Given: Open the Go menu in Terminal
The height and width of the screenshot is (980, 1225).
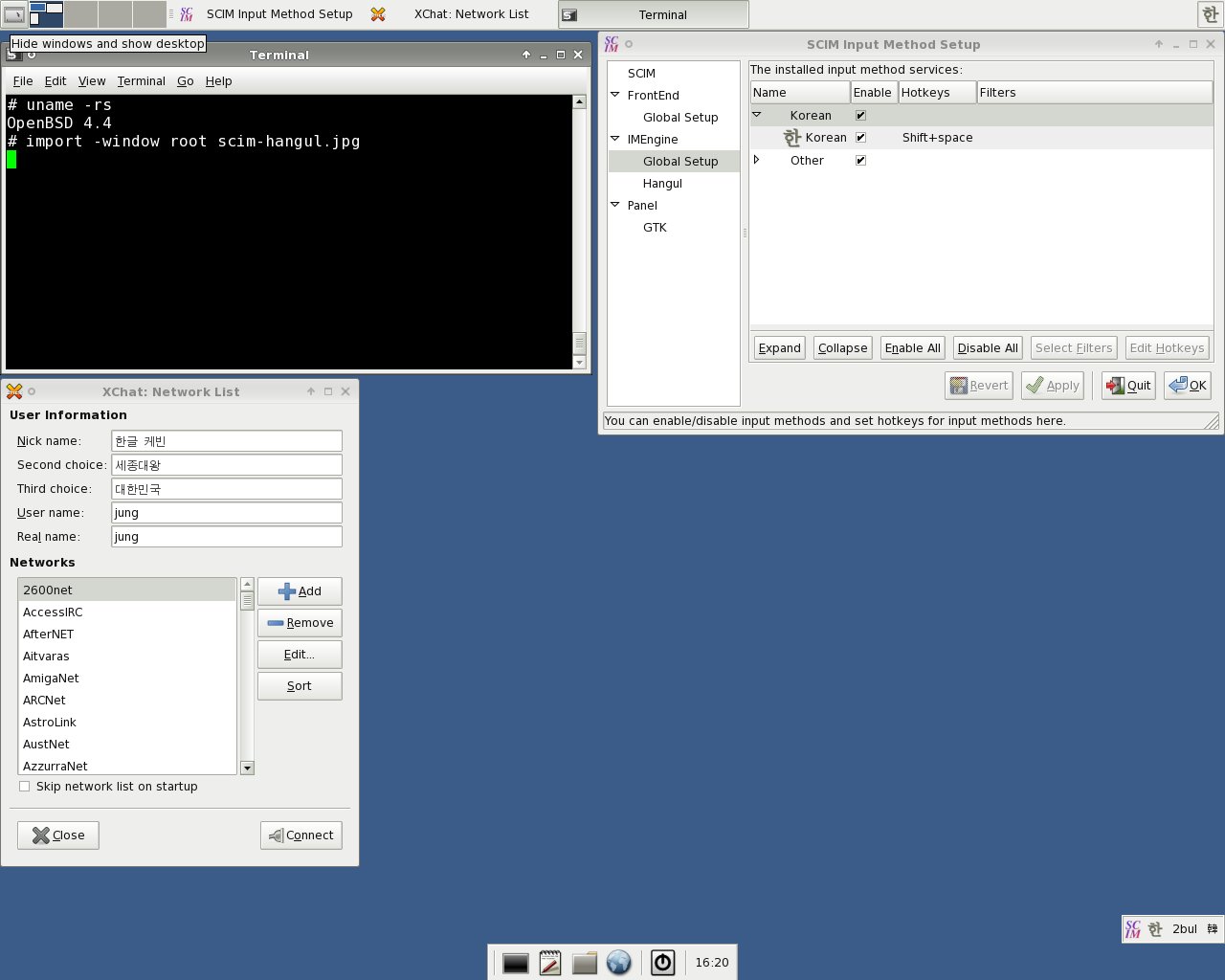Looking at the screenshot, I should (186, 81).
